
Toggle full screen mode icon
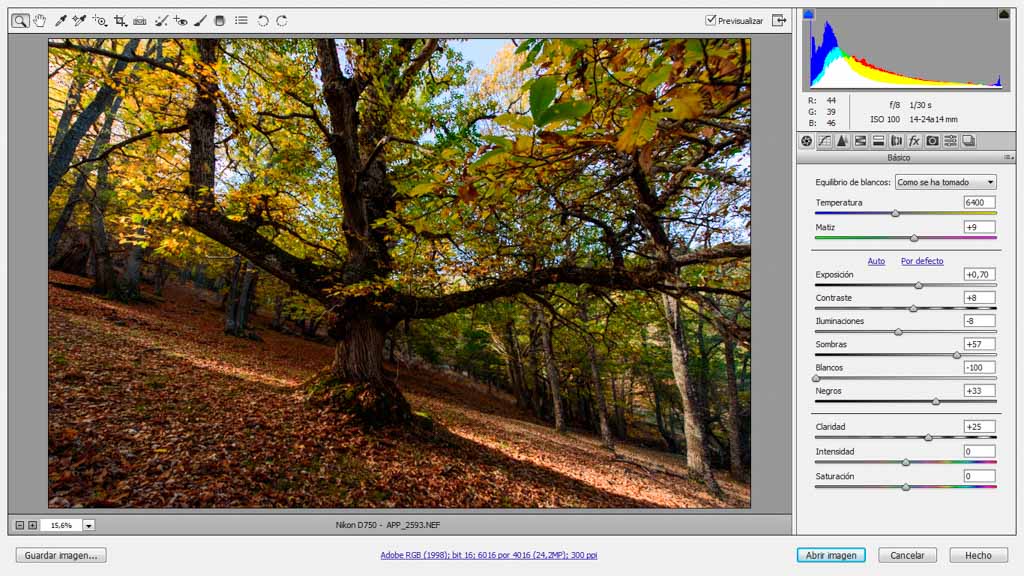pyautogui.click(x=779, y=20)
